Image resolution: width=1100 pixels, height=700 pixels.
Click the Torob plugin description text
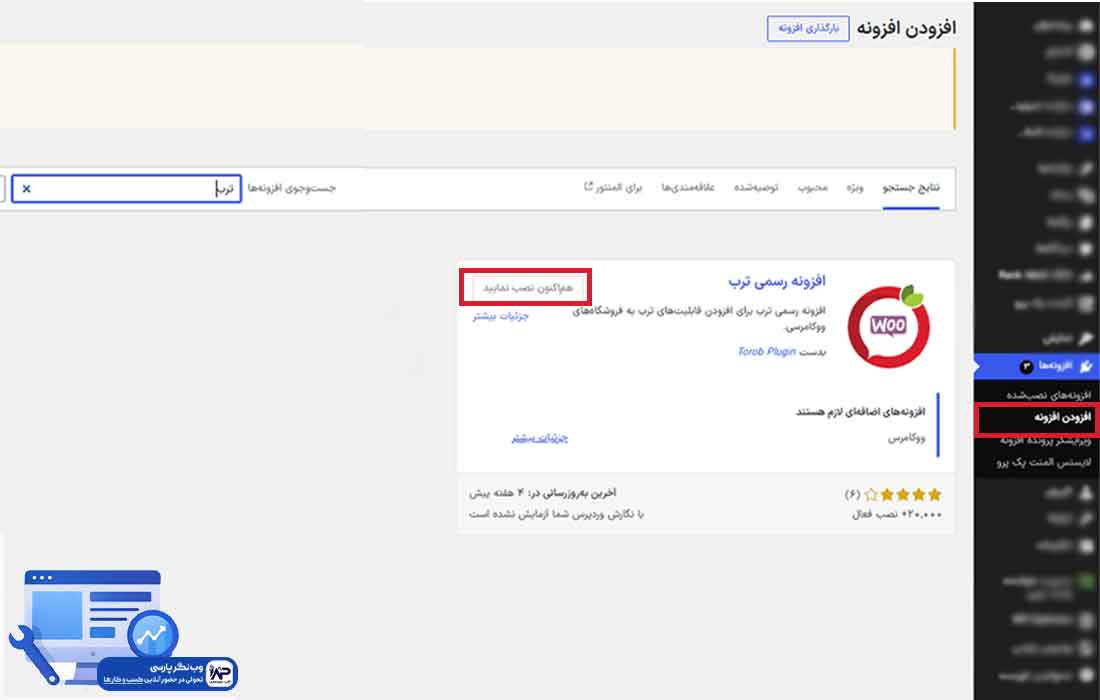pyautogui.click(x=699, y=318)
